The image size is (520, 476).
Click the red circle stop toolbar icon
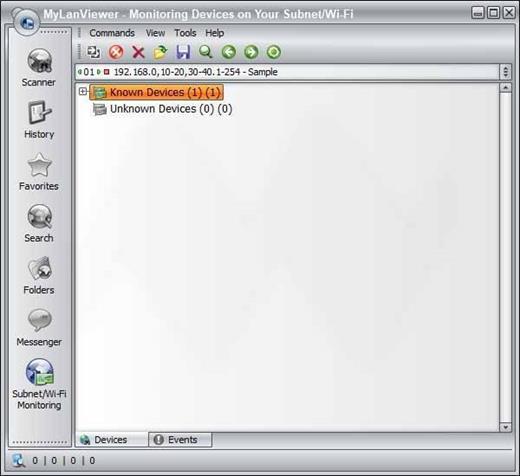pos(116,52)
